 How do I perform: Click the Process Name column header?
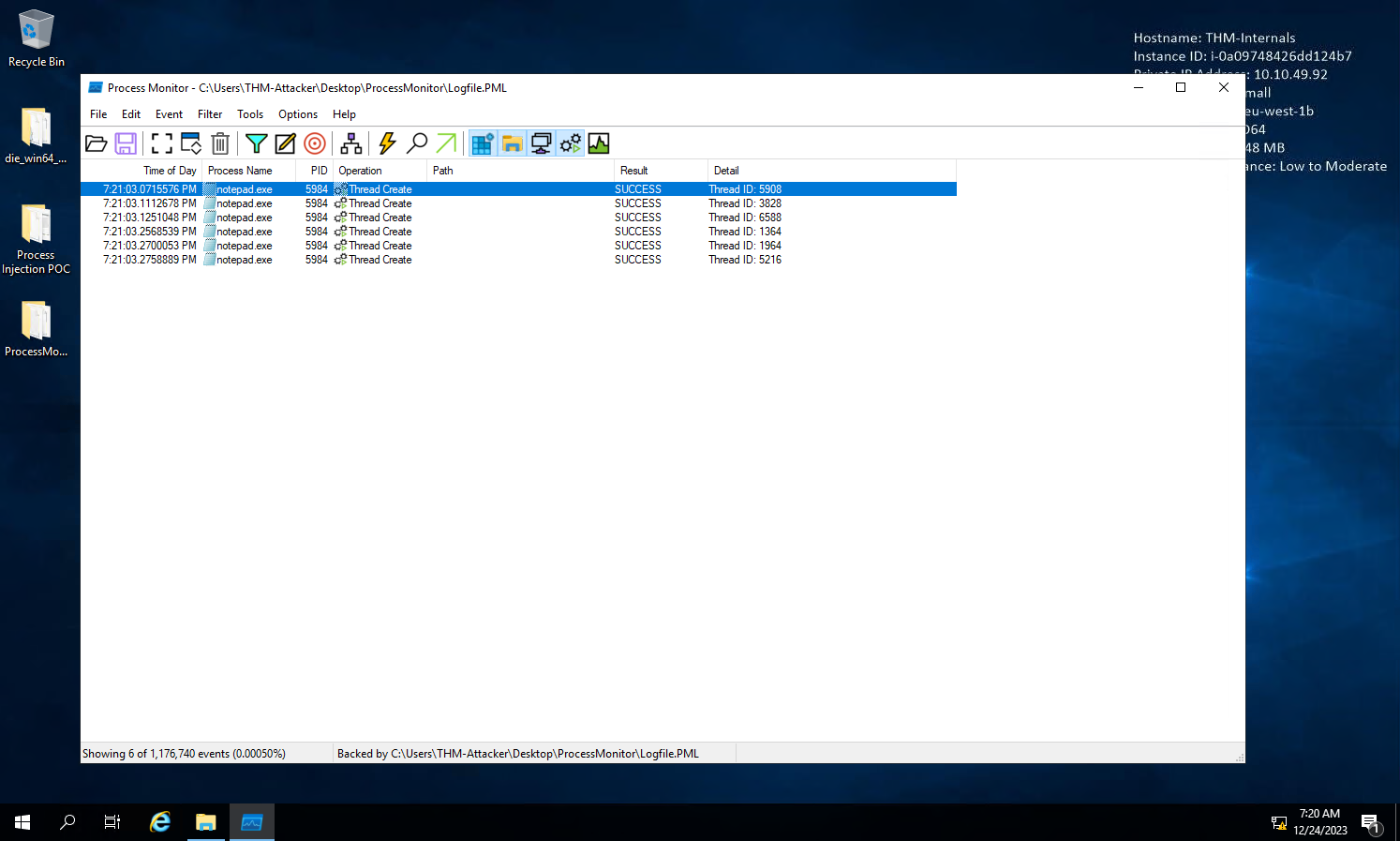[248, 171]
